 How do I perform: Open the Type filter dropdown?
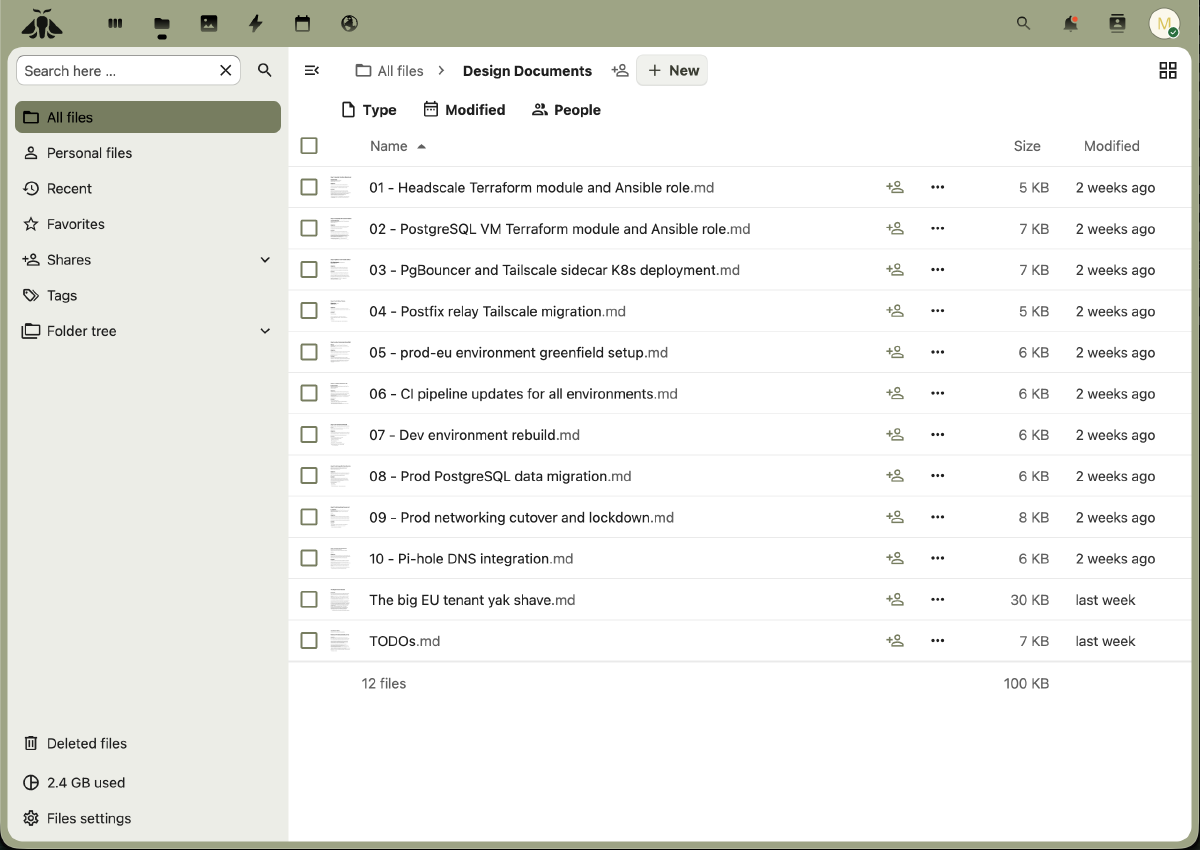click(369, 109)
